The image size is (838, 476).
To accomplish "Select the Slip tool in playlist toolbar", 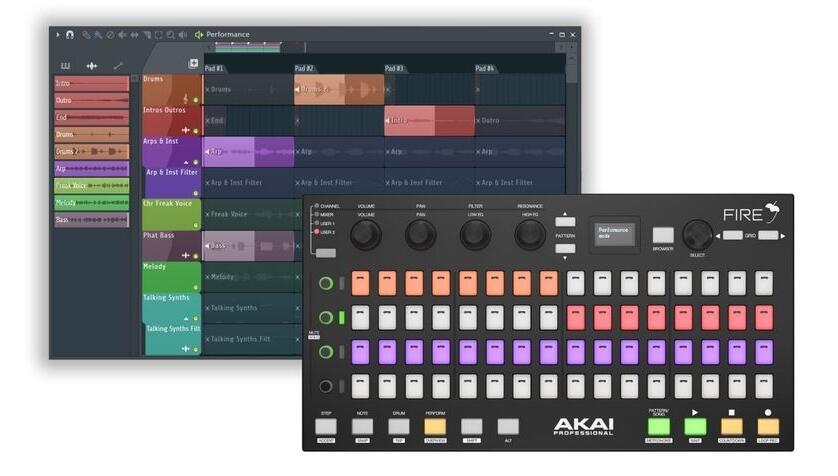I will tap(135, 35).
